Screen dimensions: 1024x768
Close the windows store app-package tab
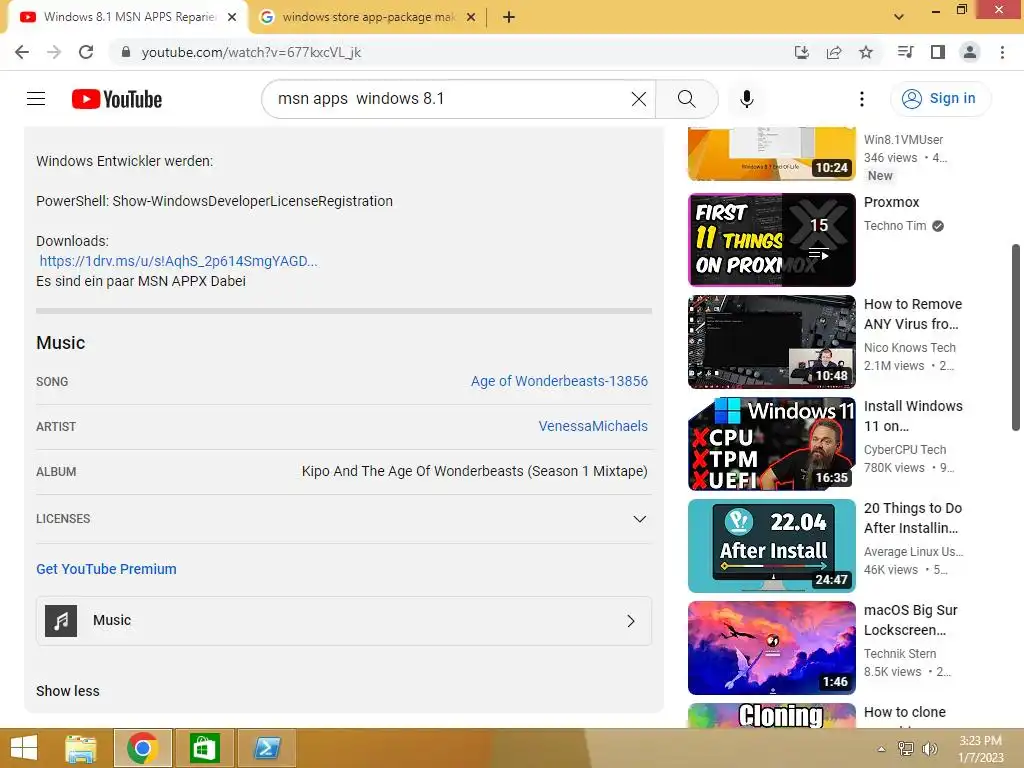point(471,18)
